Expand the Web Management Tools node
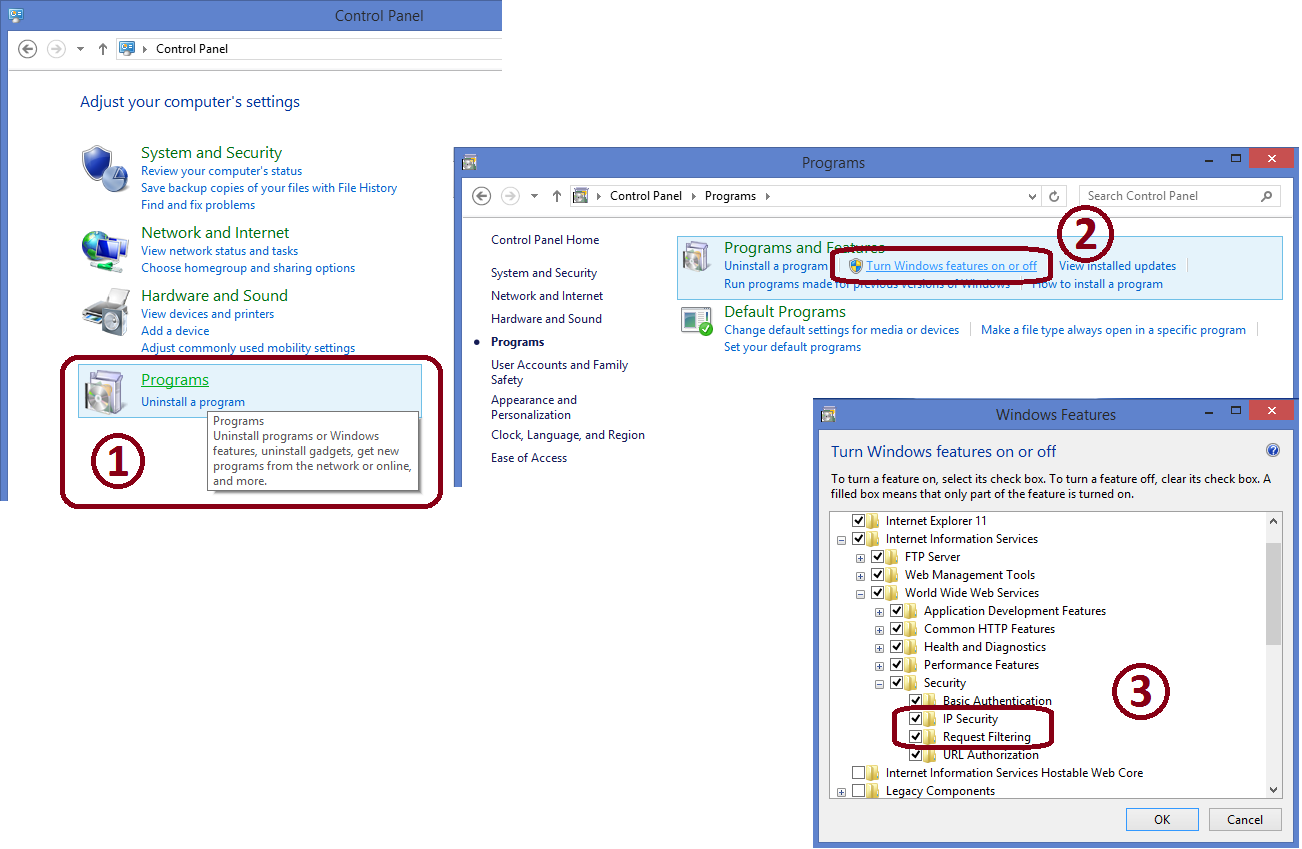Image resolution: width=1302 pixels, height=849 pixels. 861,576
